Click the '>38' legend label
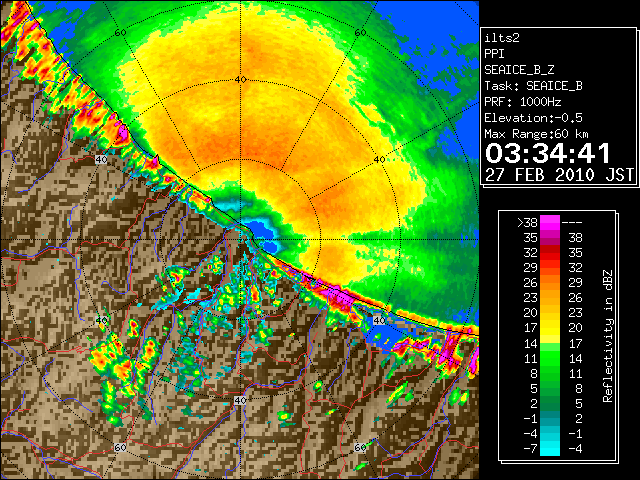Screen dimensions: 640x480 [x=527, y=223]
